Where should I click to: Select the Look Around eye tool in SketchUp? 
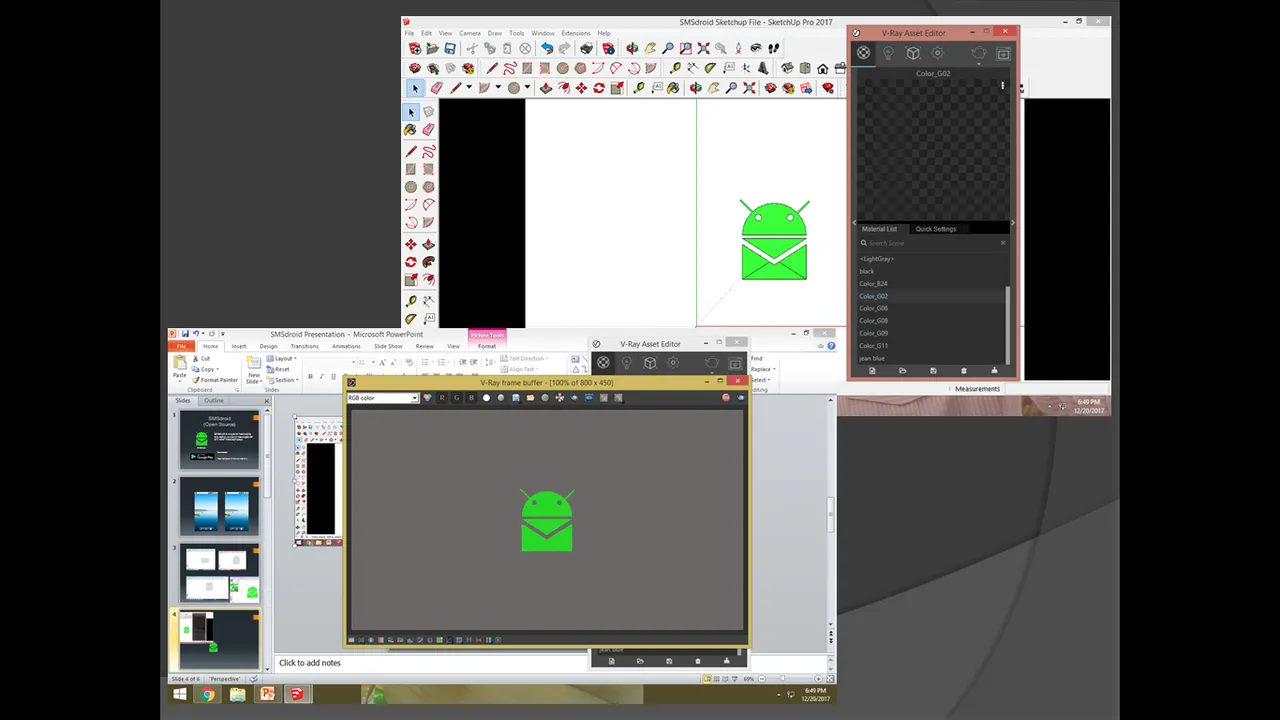click(756, 48)
